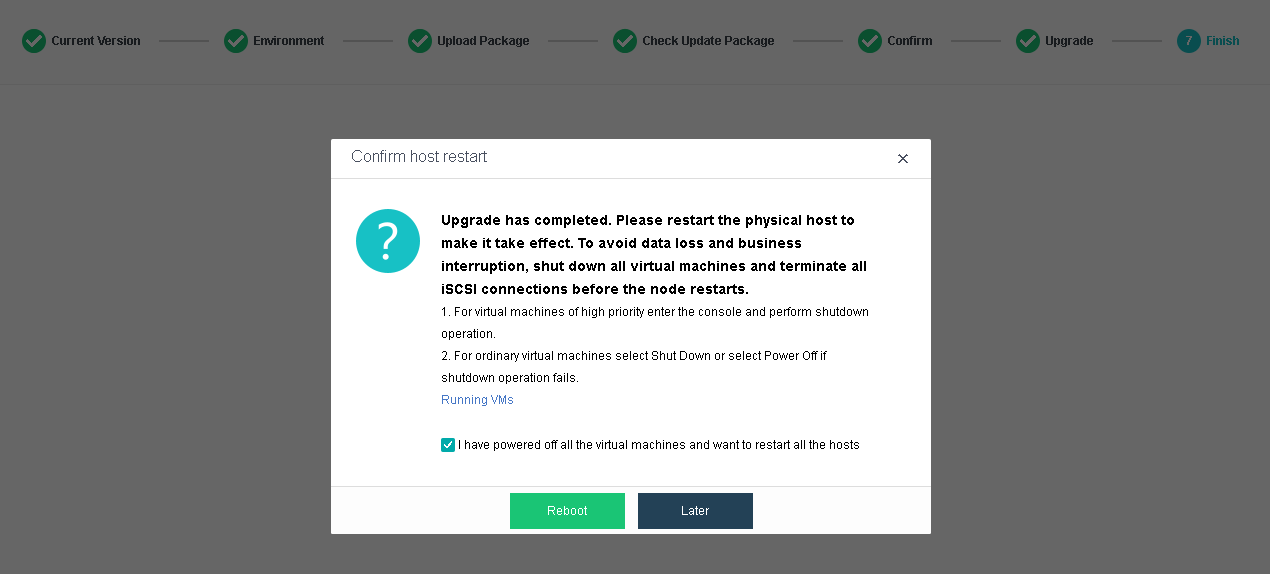Click the Current Version step label
Viewport: 1270px width, 574px height.
(96, 41)
